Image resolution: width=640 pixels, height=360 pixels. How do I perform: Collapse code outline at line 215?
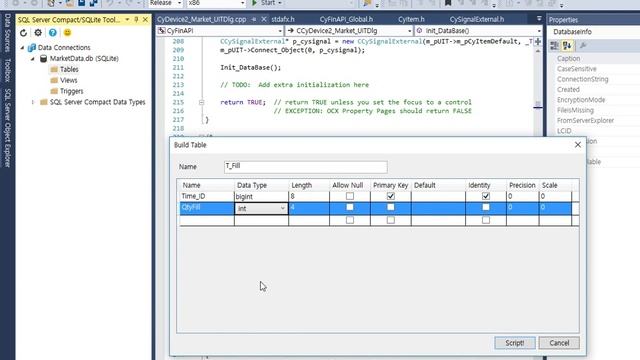201,102
